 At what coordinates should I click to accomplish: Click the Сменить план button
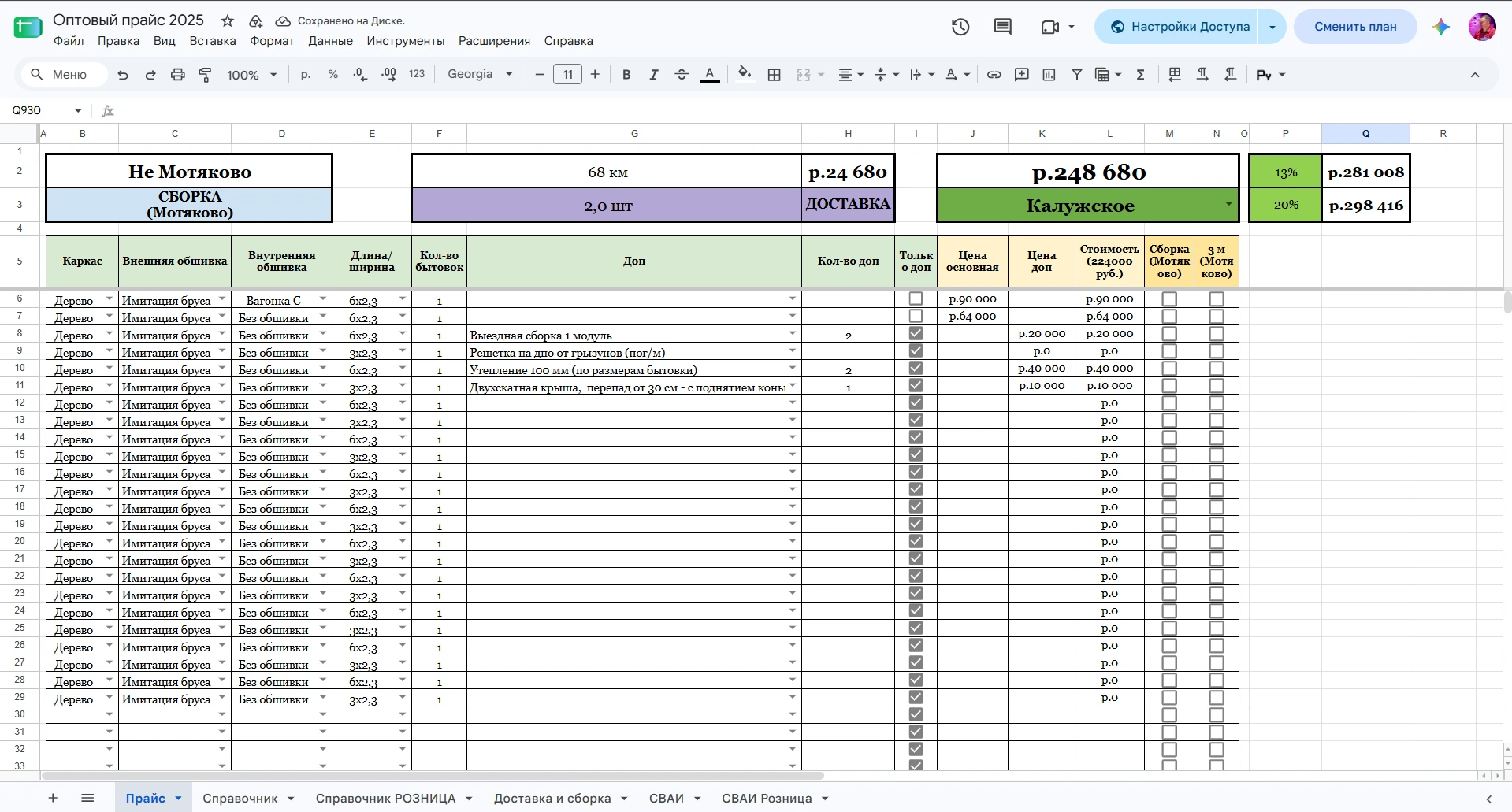1355,27
